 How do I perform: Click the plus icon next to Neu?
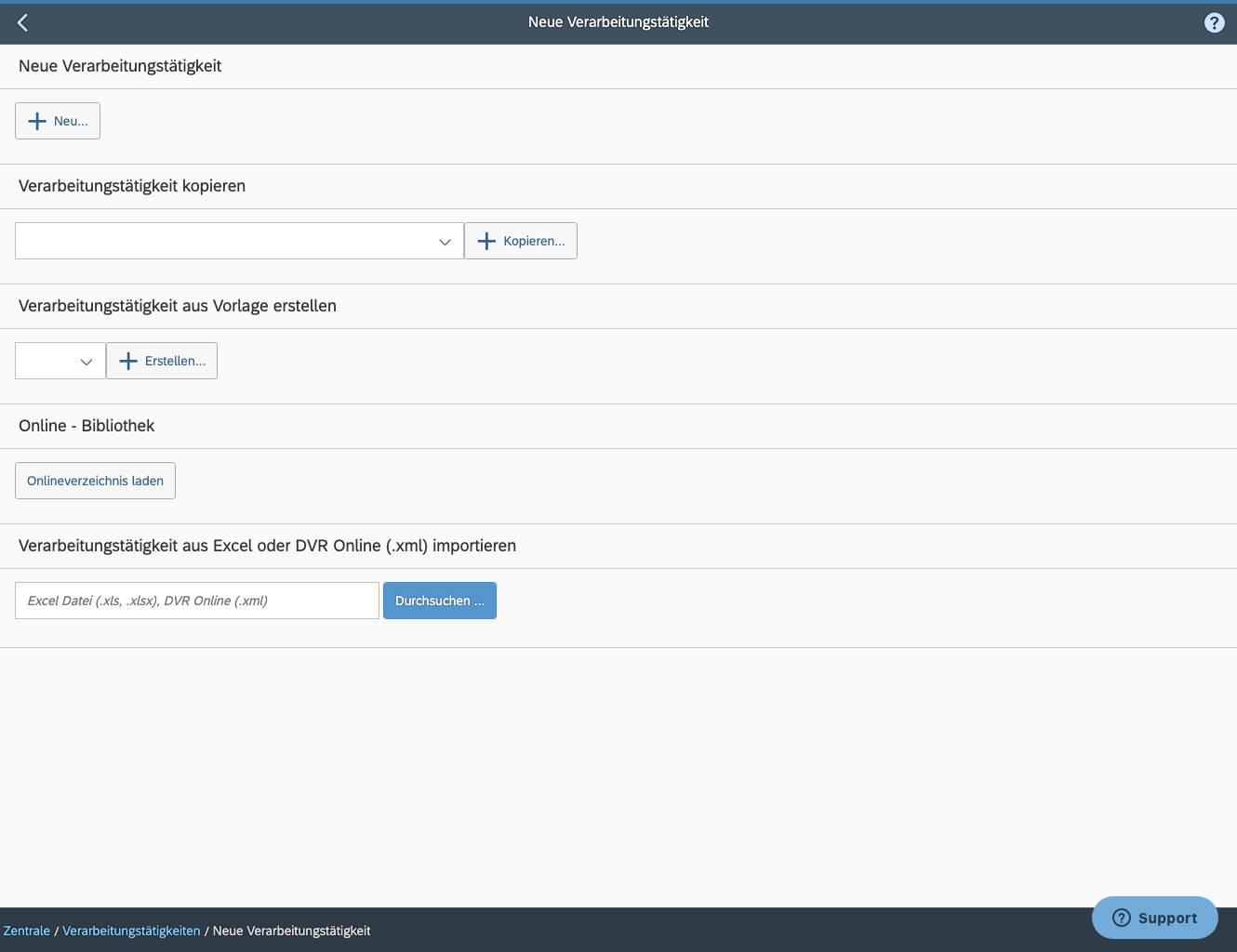[x=37, y=121]
